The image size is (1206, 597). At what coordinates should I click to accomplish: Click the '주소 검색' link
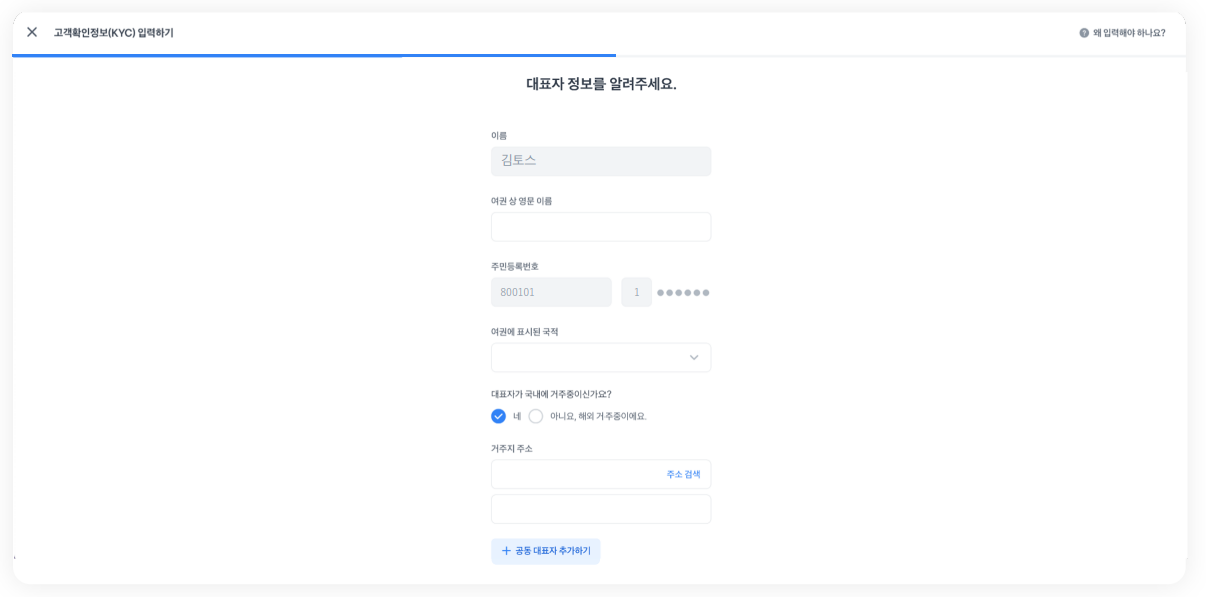pyautogui.click(x=683, y=474)
